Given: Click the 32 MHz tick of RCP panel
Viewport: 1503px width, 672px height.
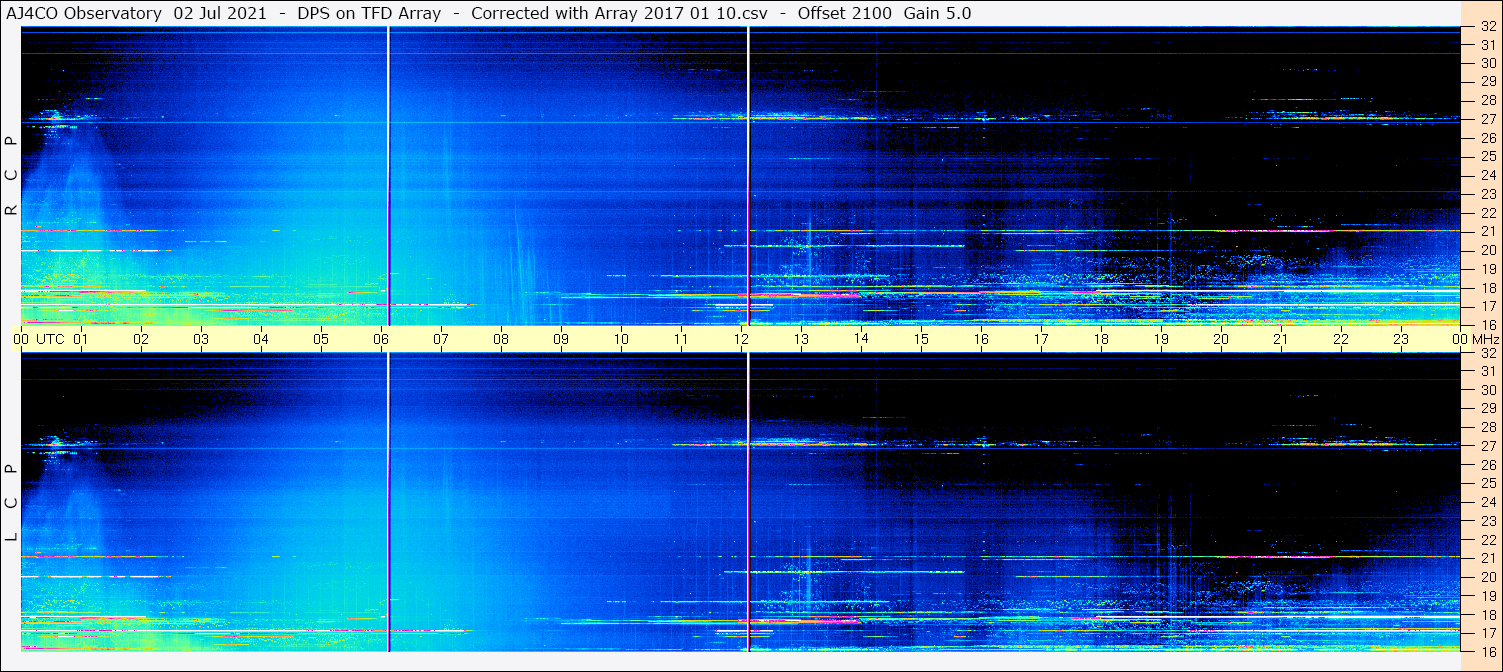Looking at the screenshot, I should (x=1487, y=27).
